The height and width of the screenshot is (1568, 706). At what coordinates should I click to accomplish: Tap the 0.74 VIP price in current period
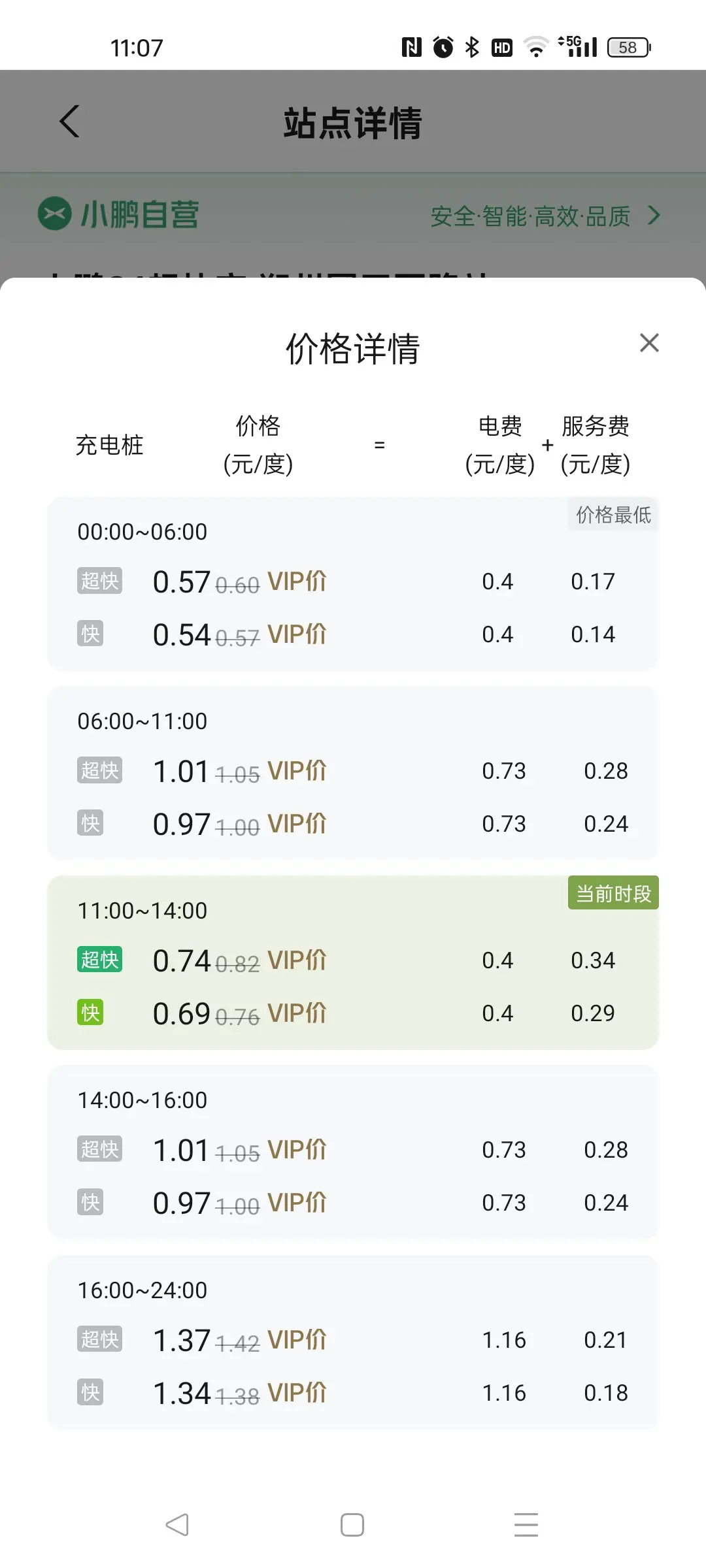(x=182, y=960)
